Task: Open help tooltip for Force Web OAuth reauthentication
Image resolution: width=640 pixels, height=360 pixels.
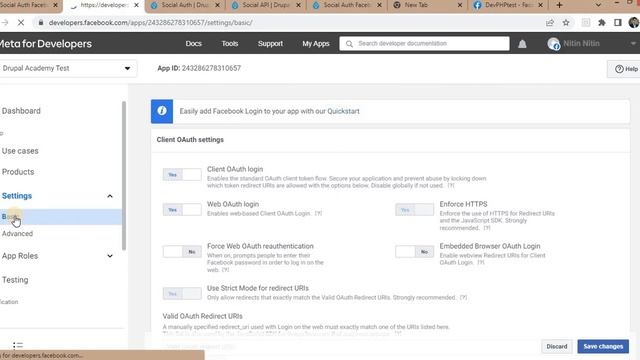Action: [x=225, y=270]
